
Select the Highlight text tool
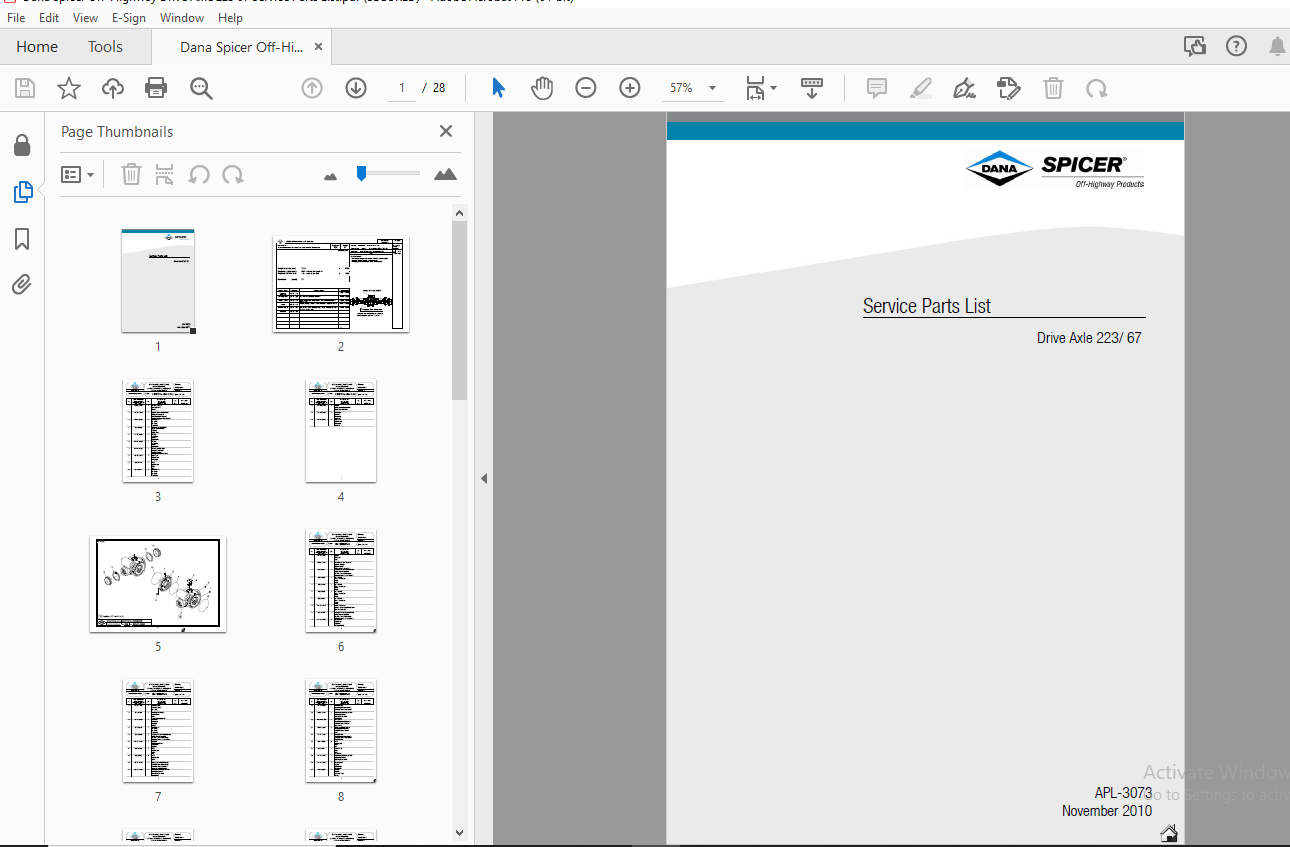(x=921, y=88)
